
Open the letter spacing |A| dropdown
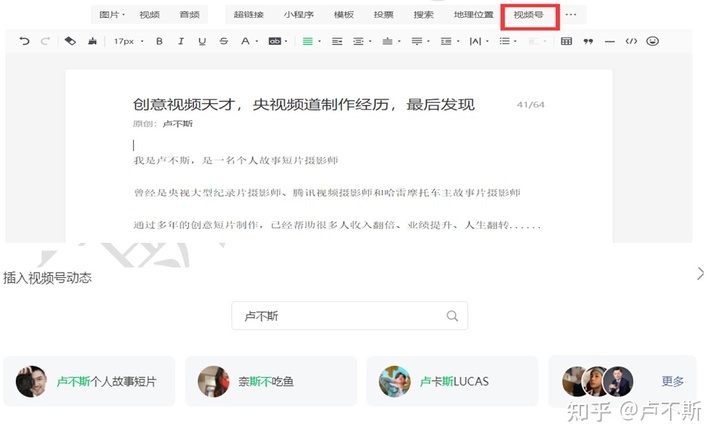[478, 41]
